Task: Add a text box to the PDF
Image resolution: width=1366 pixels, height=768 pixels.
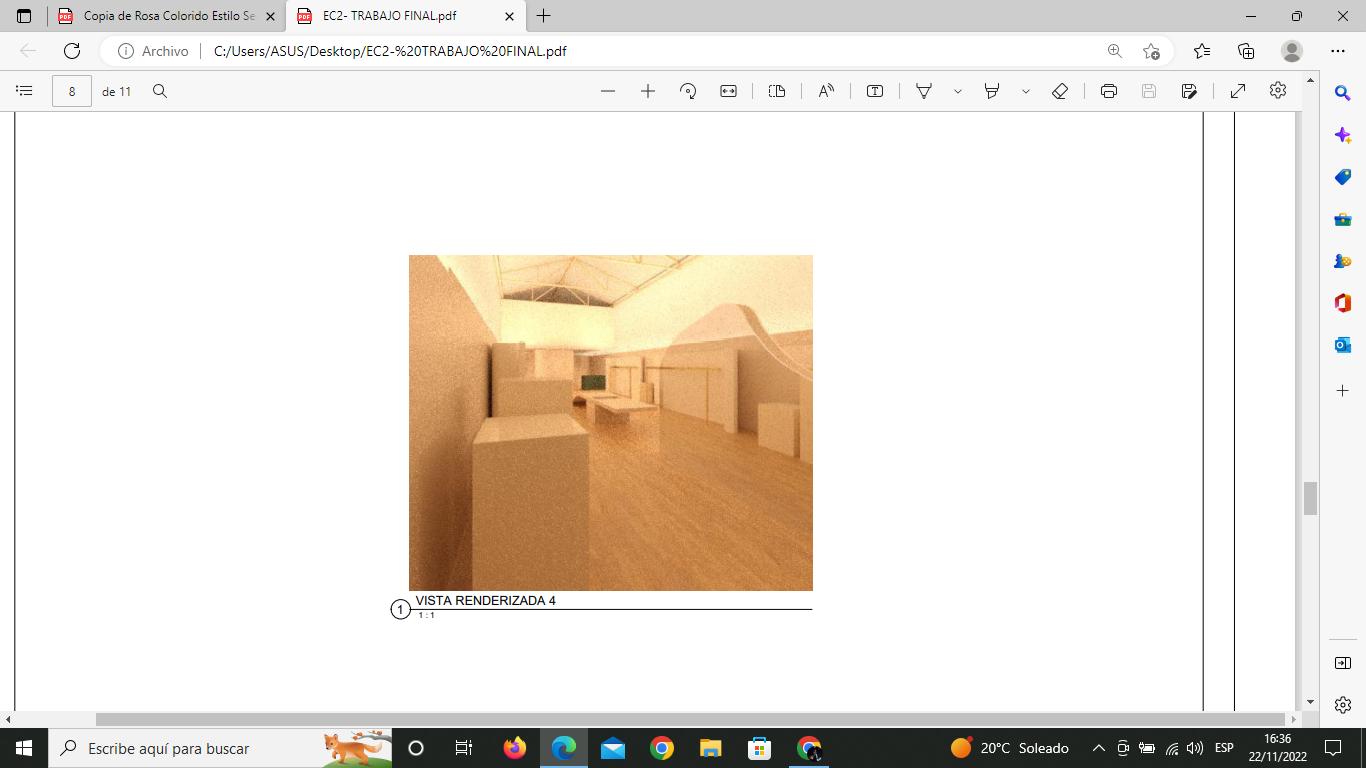Action: pos(875,91)
